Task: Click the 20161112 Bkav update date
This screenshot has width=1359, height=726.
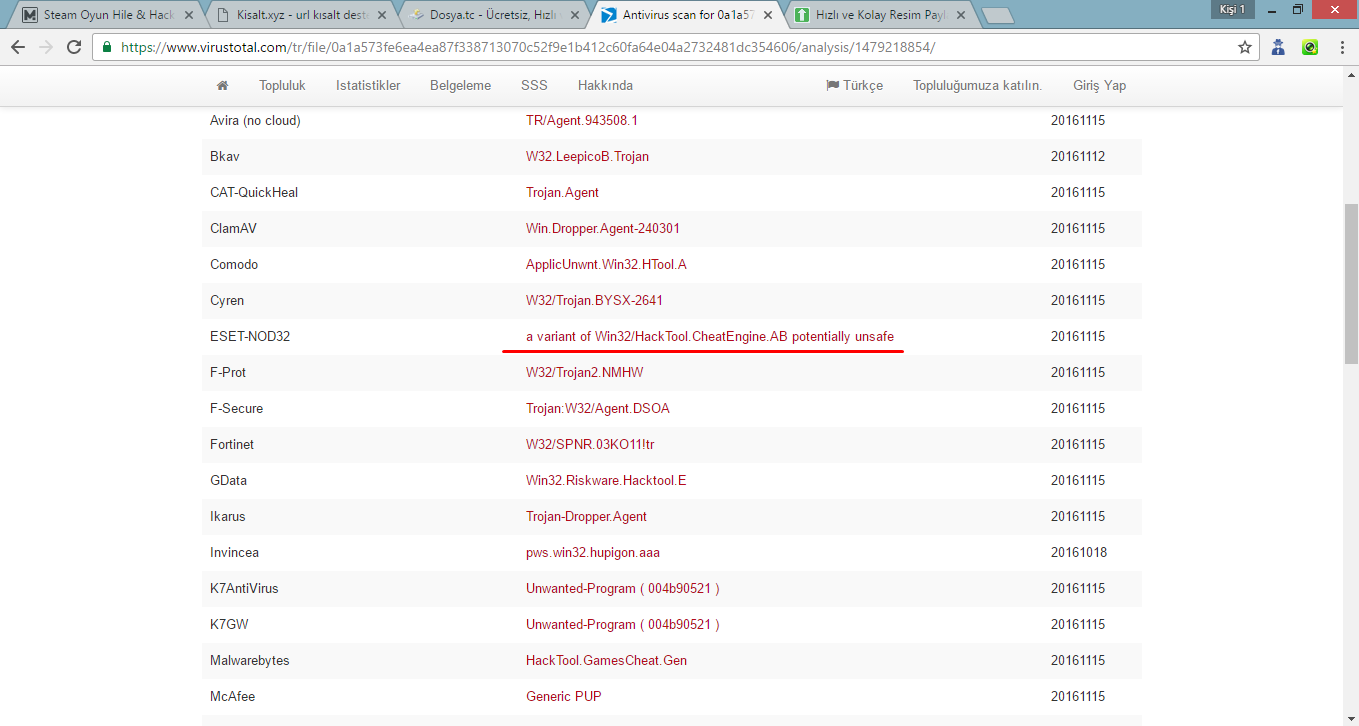Action: point(1078,156)
